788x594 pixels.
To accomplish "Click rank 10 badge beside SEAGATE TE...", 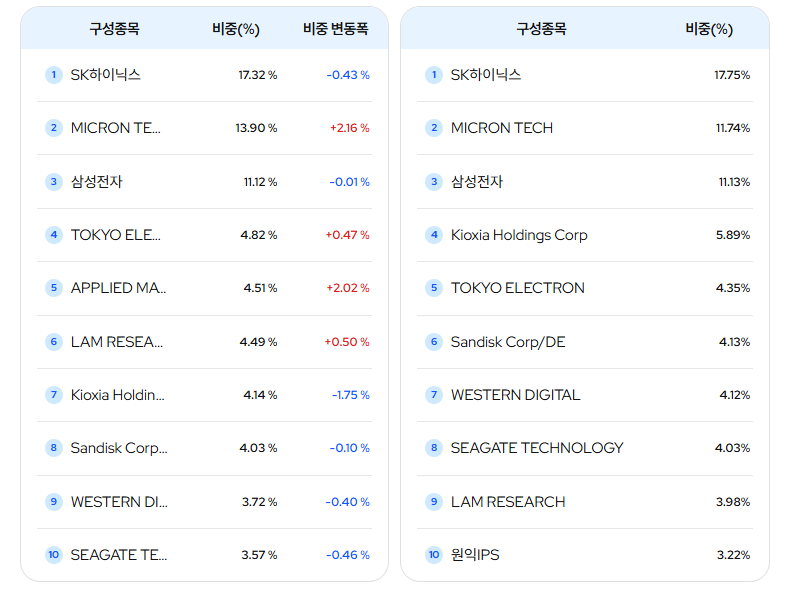I will (x=54, y=555).
